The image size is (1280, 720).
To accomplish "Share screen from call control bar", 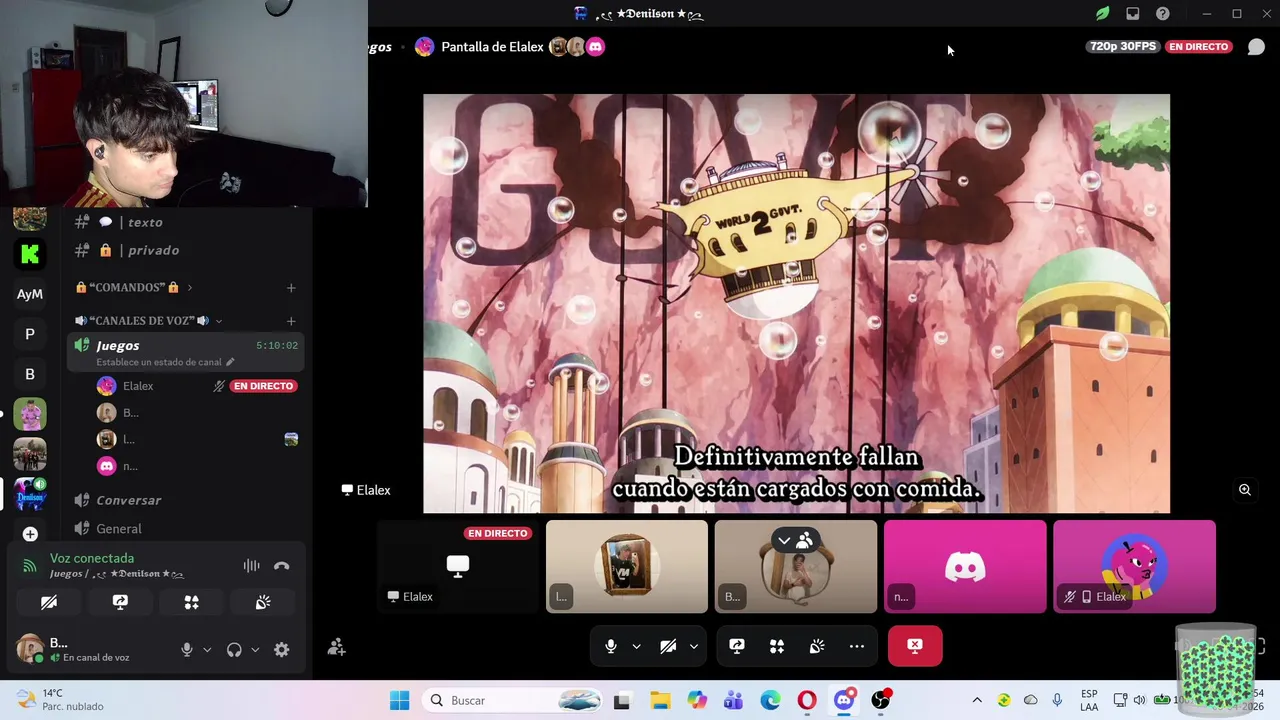I will click(737, 646).
